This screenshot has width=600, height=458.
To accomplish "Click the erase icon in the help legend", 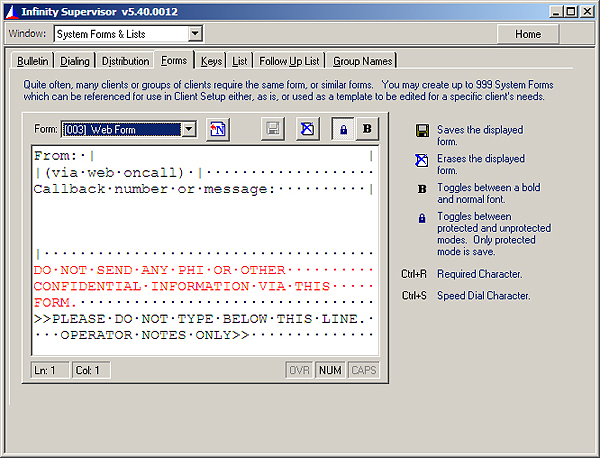I will click(422, 159).
